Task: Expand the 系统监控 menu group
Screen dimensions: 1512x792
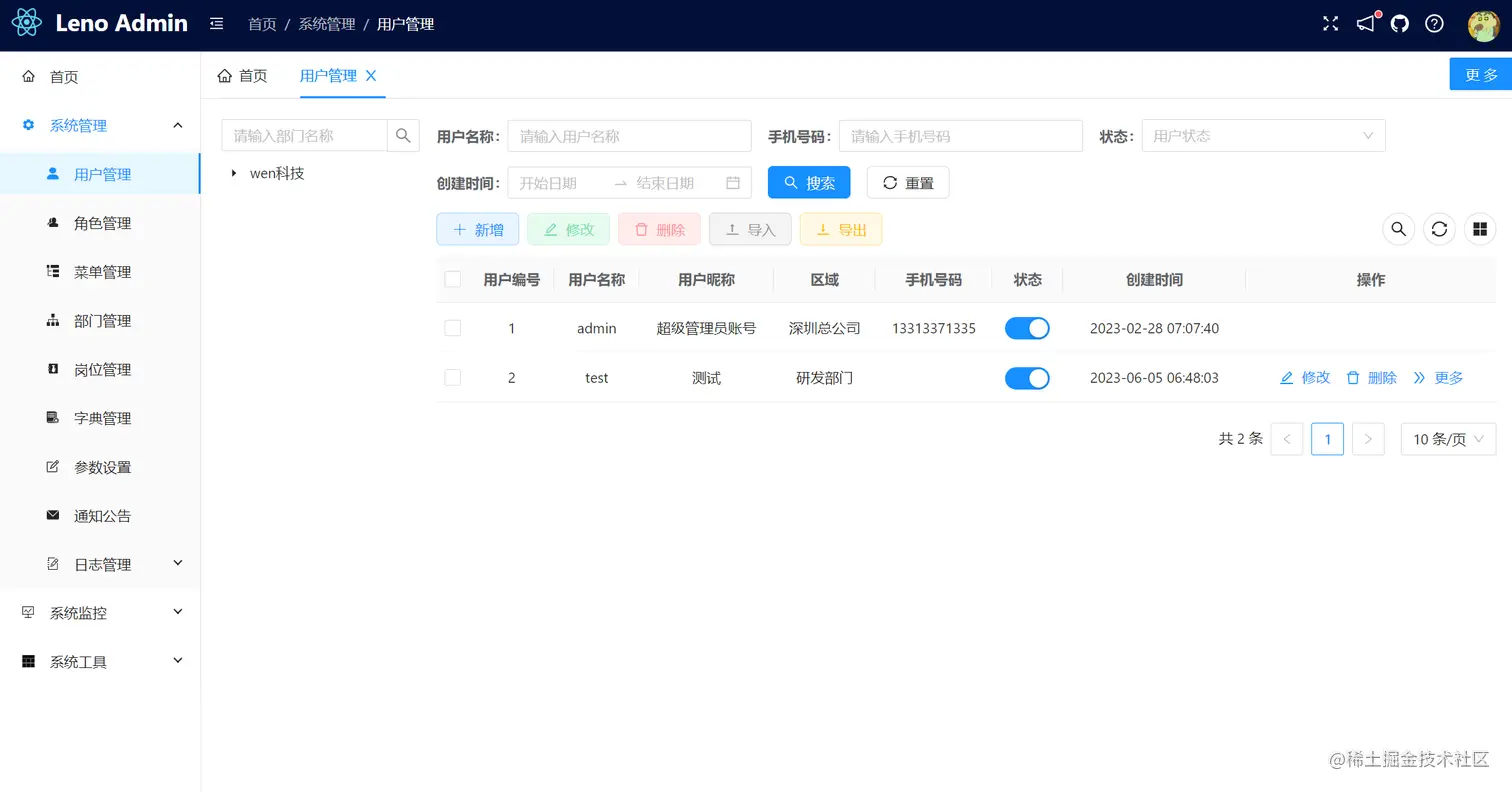Action: [100, 613]
